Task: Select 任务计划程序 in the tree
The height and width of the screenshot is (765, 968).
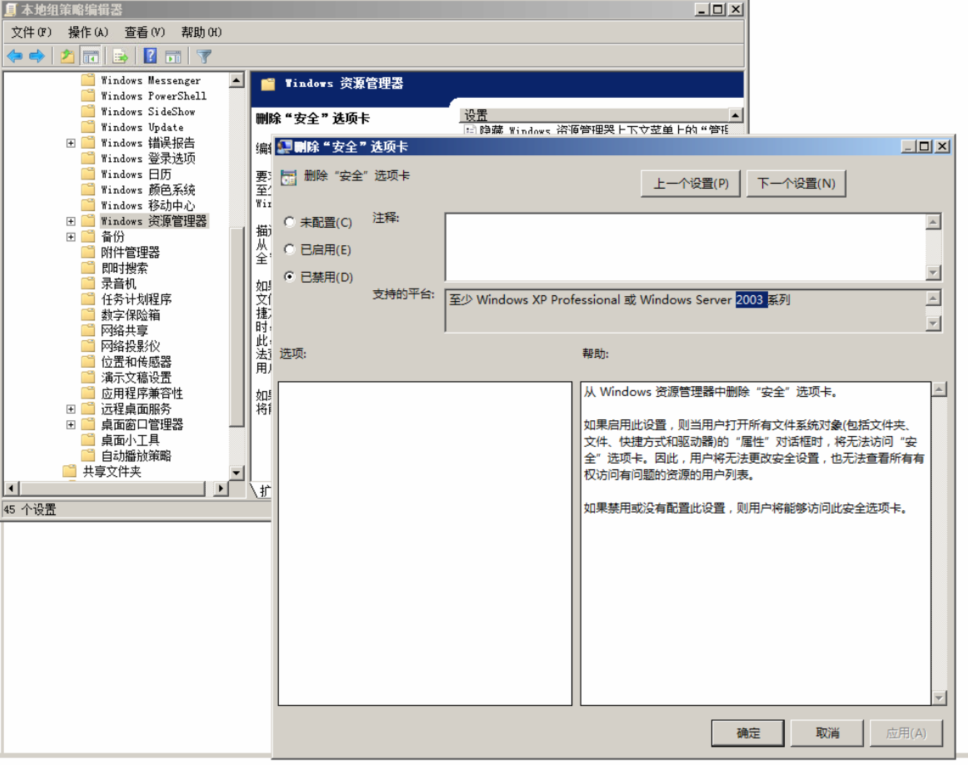Action: (136, 299)
